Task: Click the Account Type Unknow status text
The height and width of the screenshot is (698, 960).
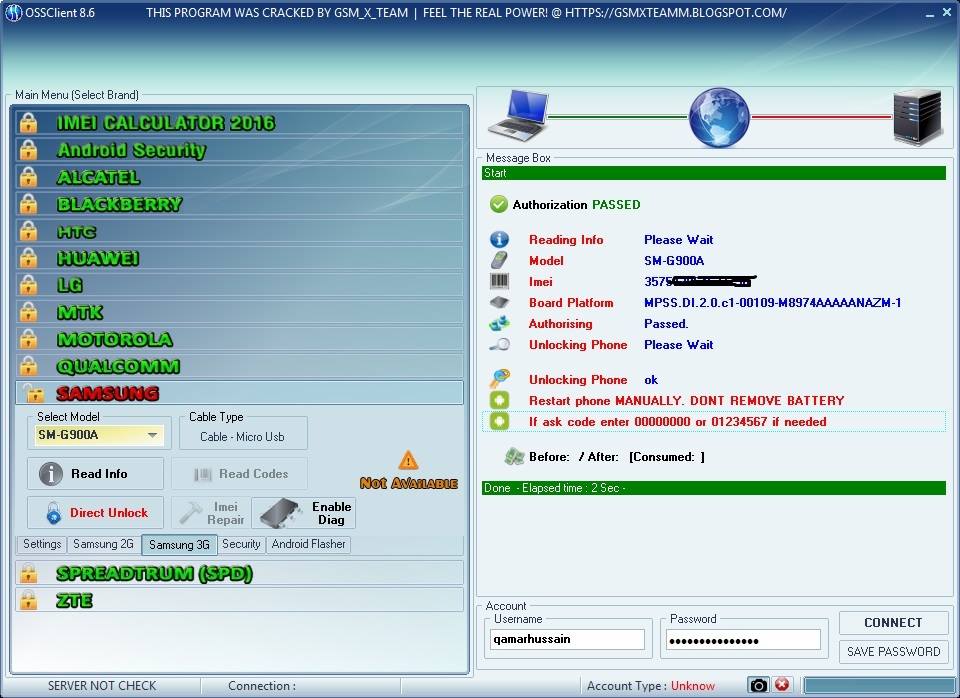Action: click(651, 686)
